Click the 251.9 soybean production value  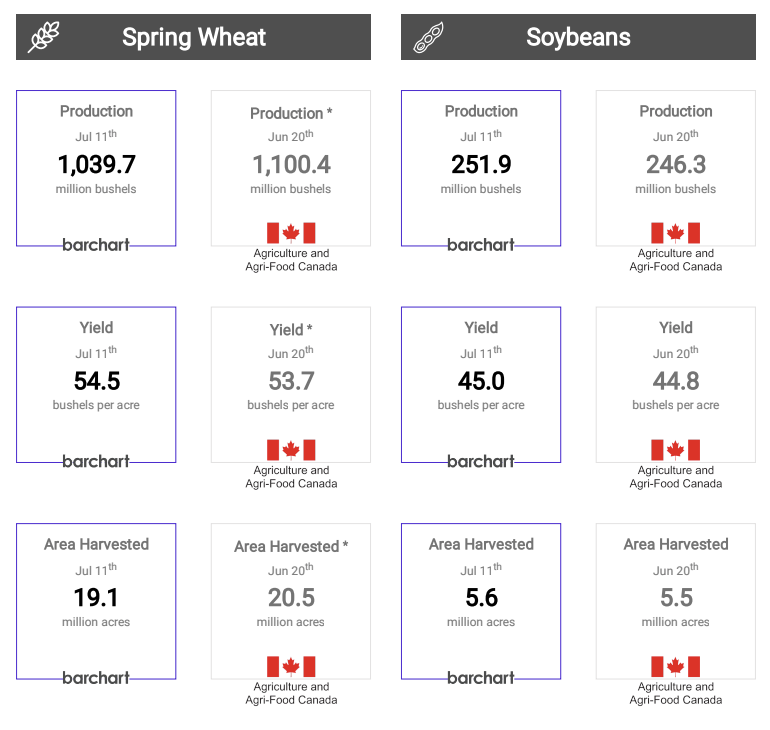[481, 164]
